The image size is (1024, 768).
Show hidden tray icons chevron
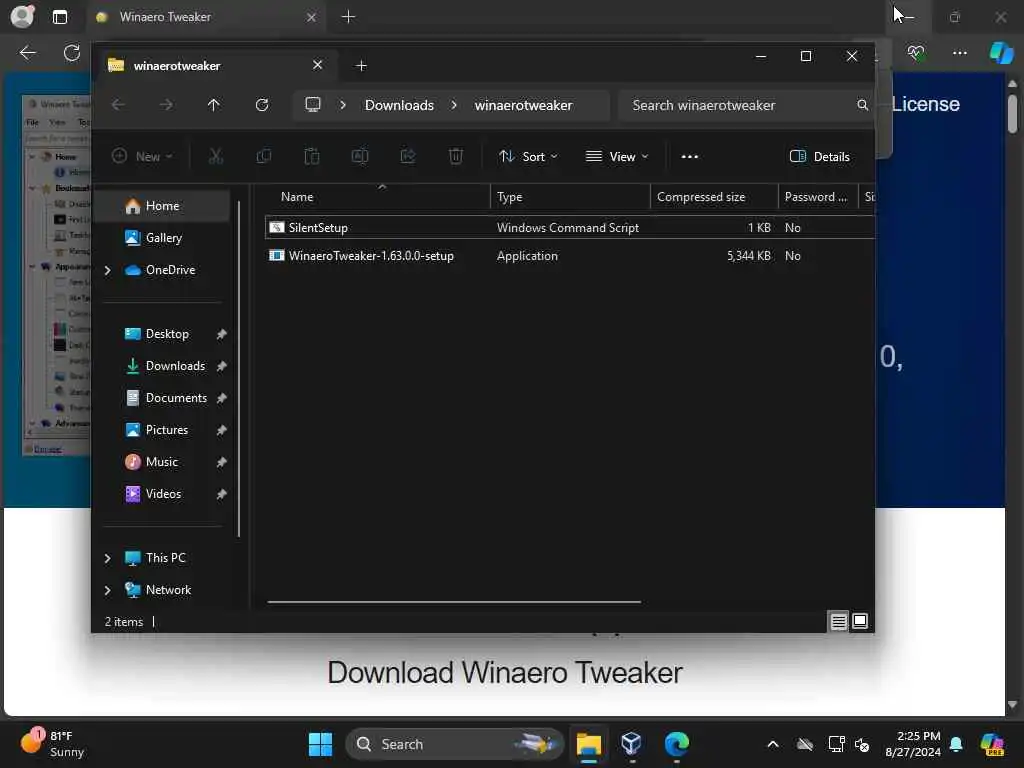point(773,744)
